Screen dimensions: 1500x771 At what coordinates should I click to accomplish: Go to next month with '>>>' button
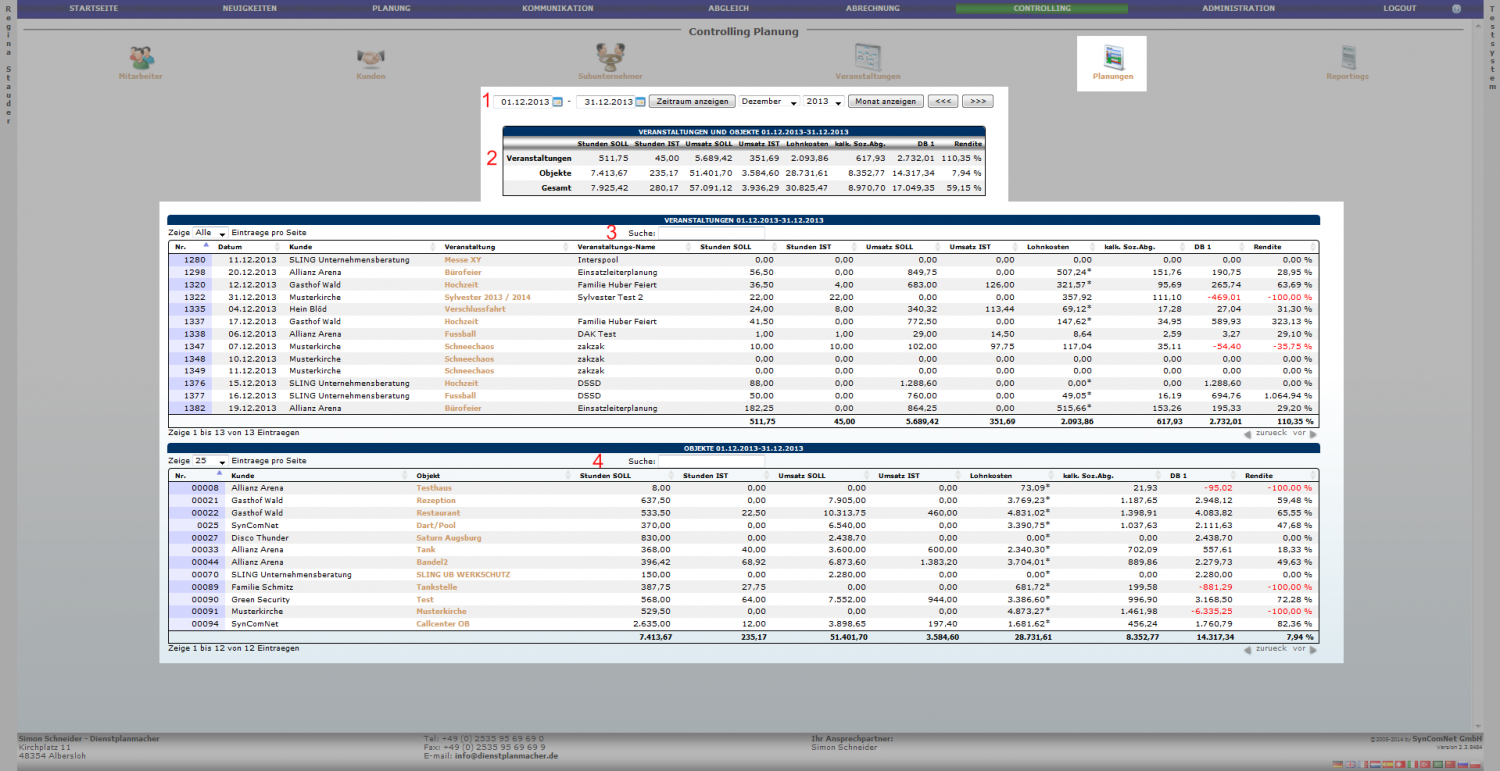(978, 102)
